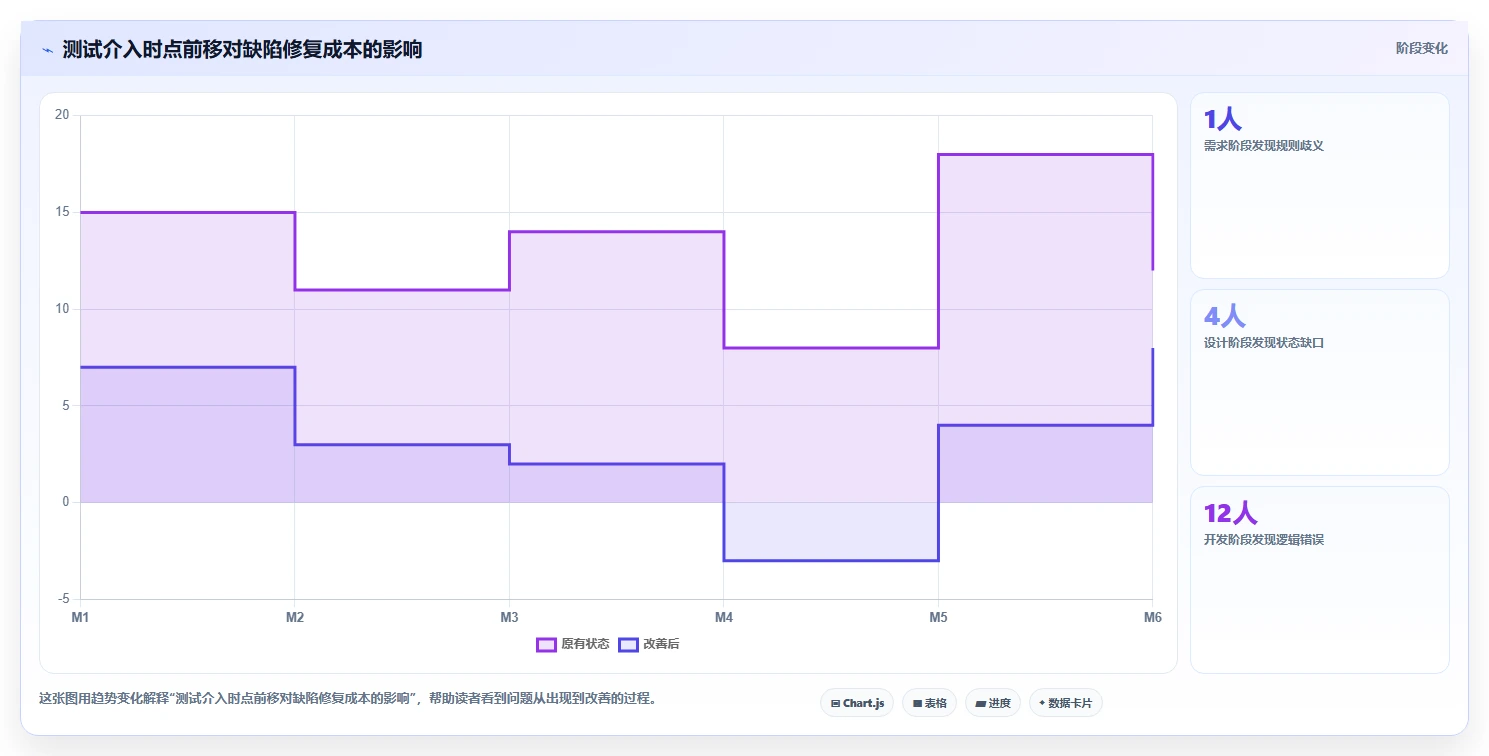
Task: Toggle the 原有状态 dataset legend label
Action: coord(585,644)
